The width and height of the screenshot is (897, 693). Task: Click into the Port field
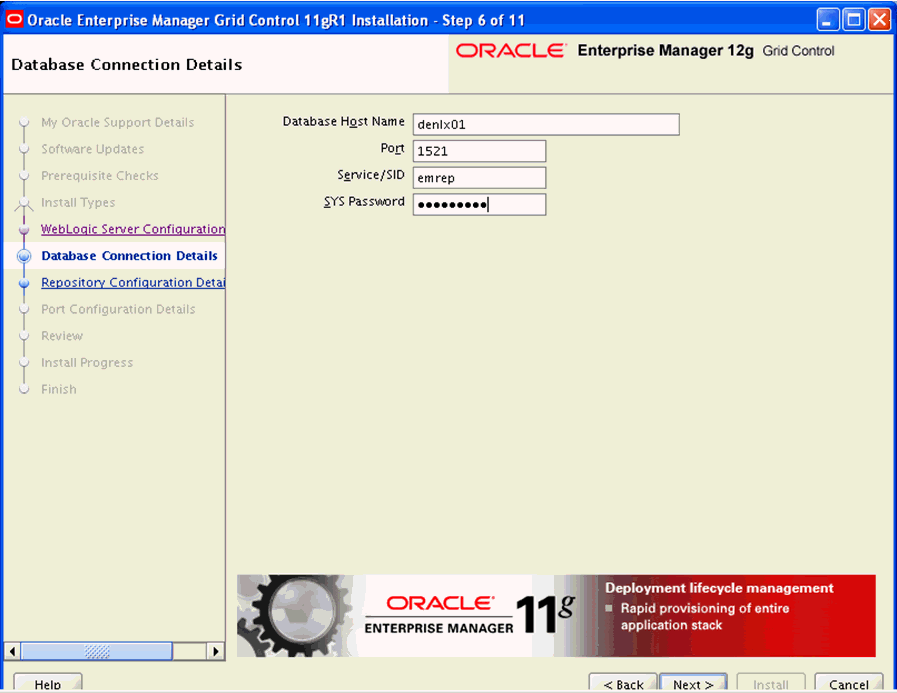tap(479, 151)
